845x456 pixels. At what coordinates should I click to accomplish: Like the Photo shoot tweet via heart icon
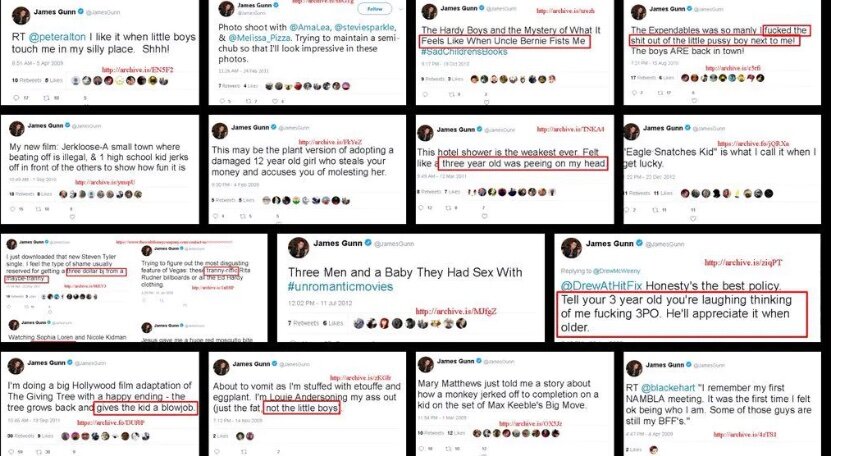coord(274,101)
